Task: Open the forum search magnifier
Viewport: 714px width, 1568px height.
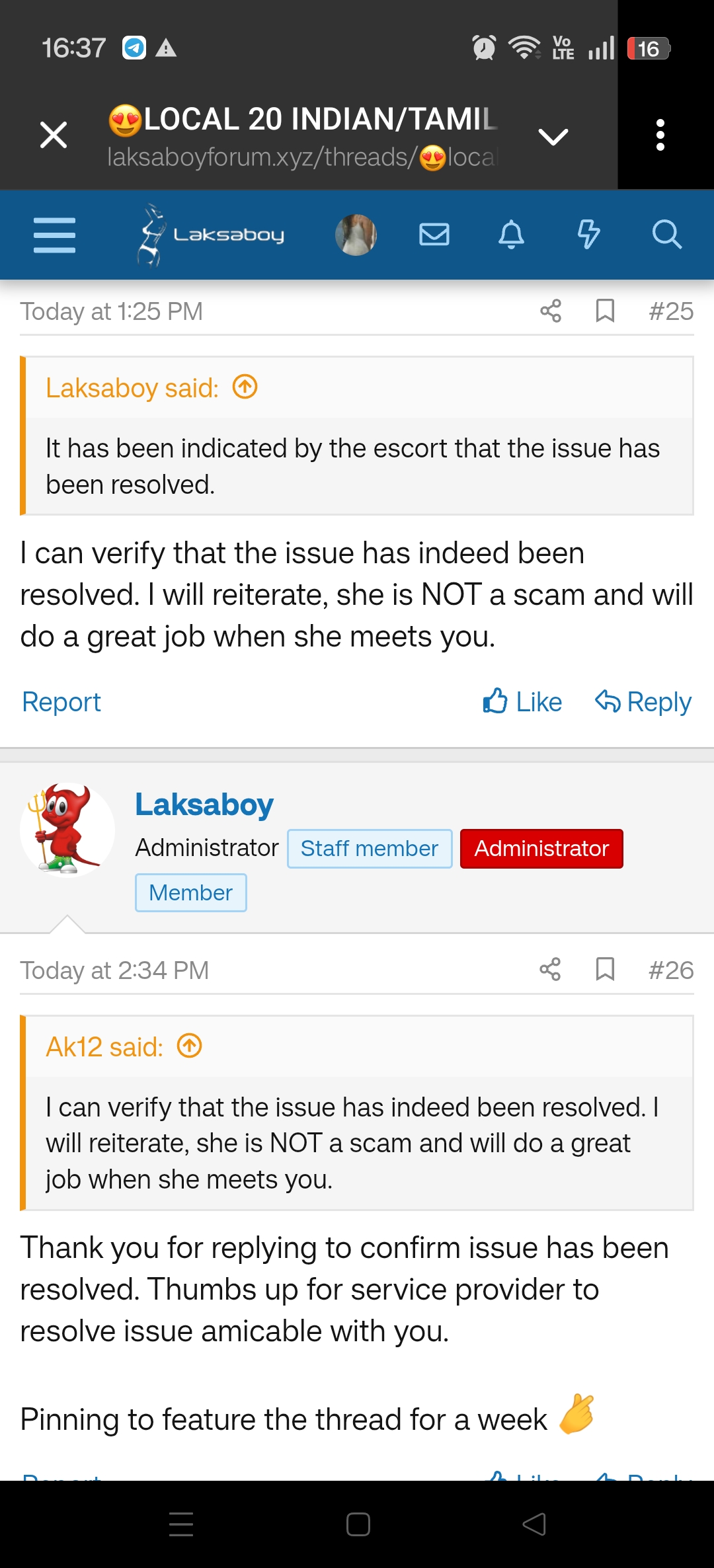Action: pos(666,235)
